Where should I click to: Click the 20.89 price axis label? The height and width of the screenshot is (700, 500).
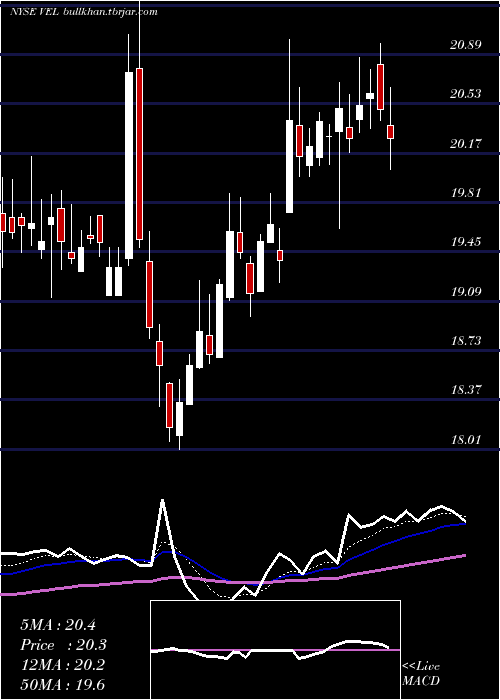click(x=466, y=44)
